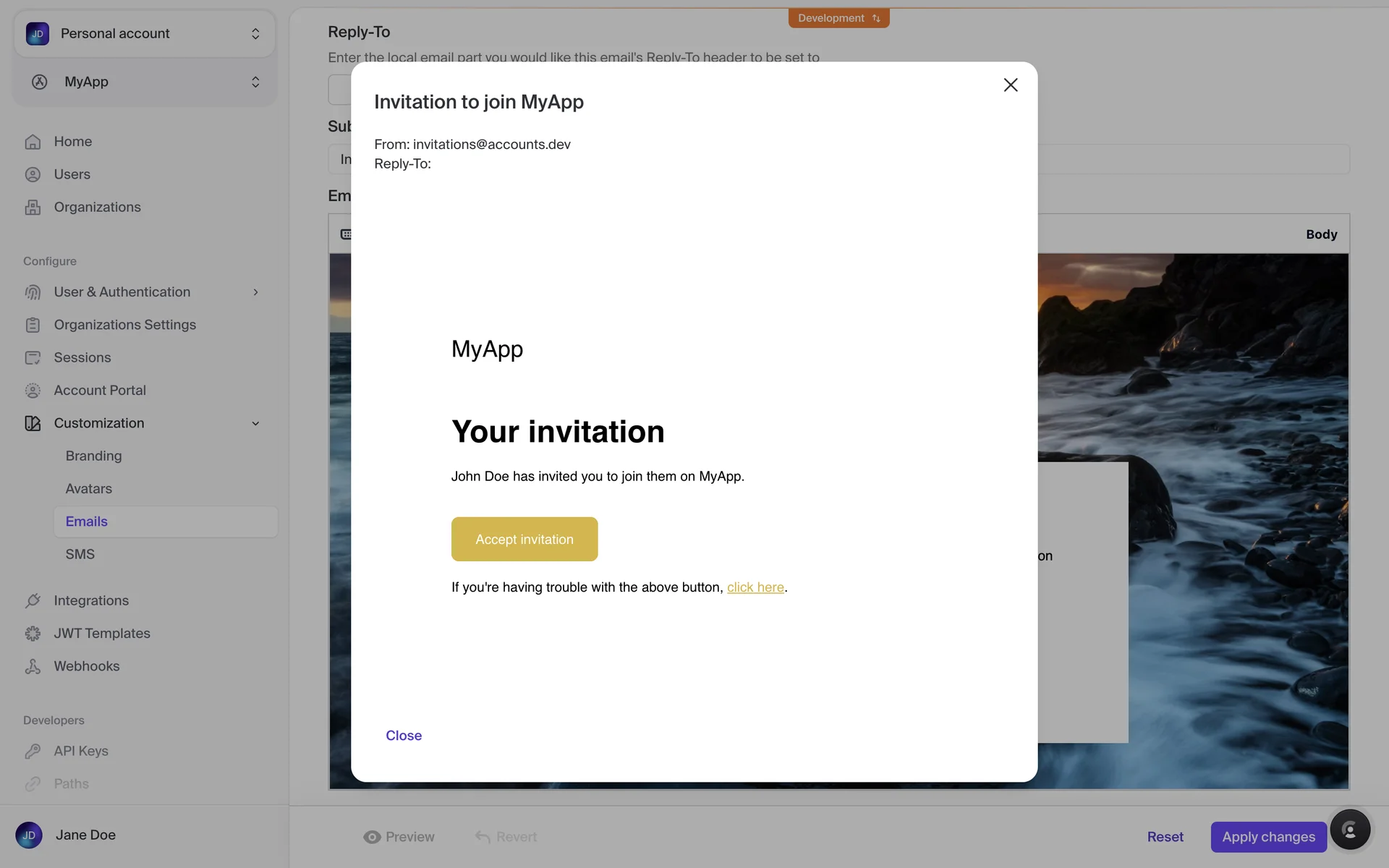Click the Users icon in sidebar
Image resolution: width=1389 pixels, height=868 pixels.
(33, 174)
